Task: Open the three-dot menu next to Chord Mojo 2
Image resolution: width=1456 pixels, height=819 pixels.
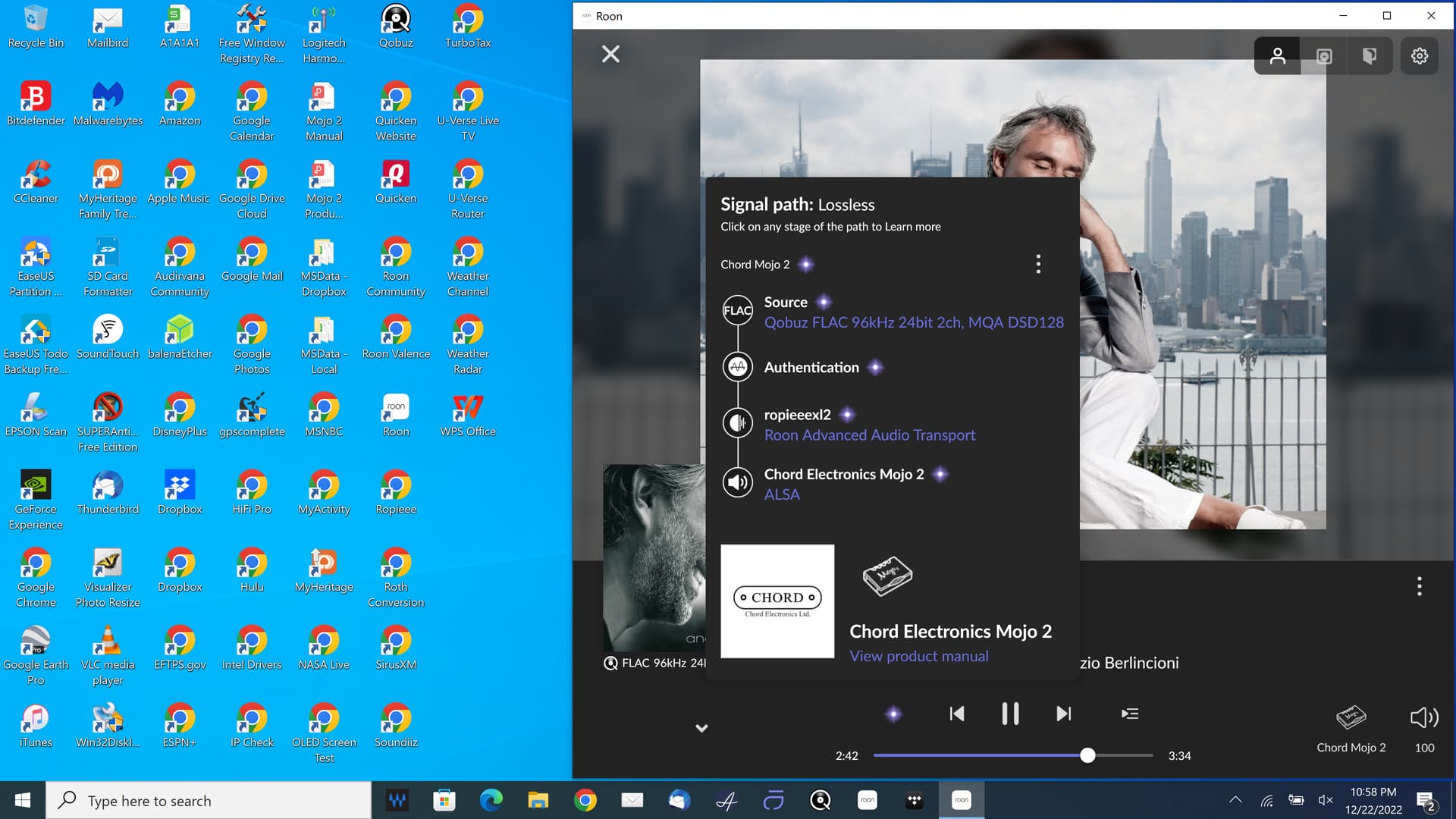Action: [x=1038, y=264]
